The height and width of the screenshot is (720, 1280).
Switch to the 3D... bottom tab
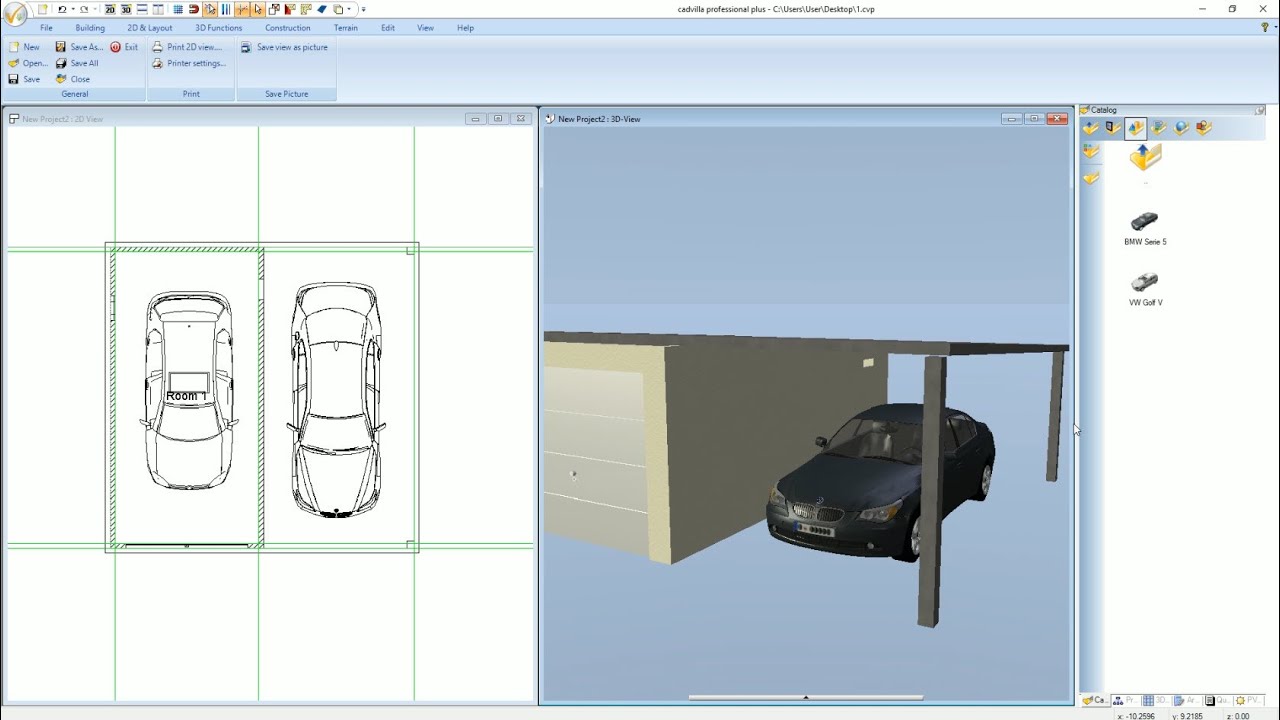click(x=1155, y=700)
